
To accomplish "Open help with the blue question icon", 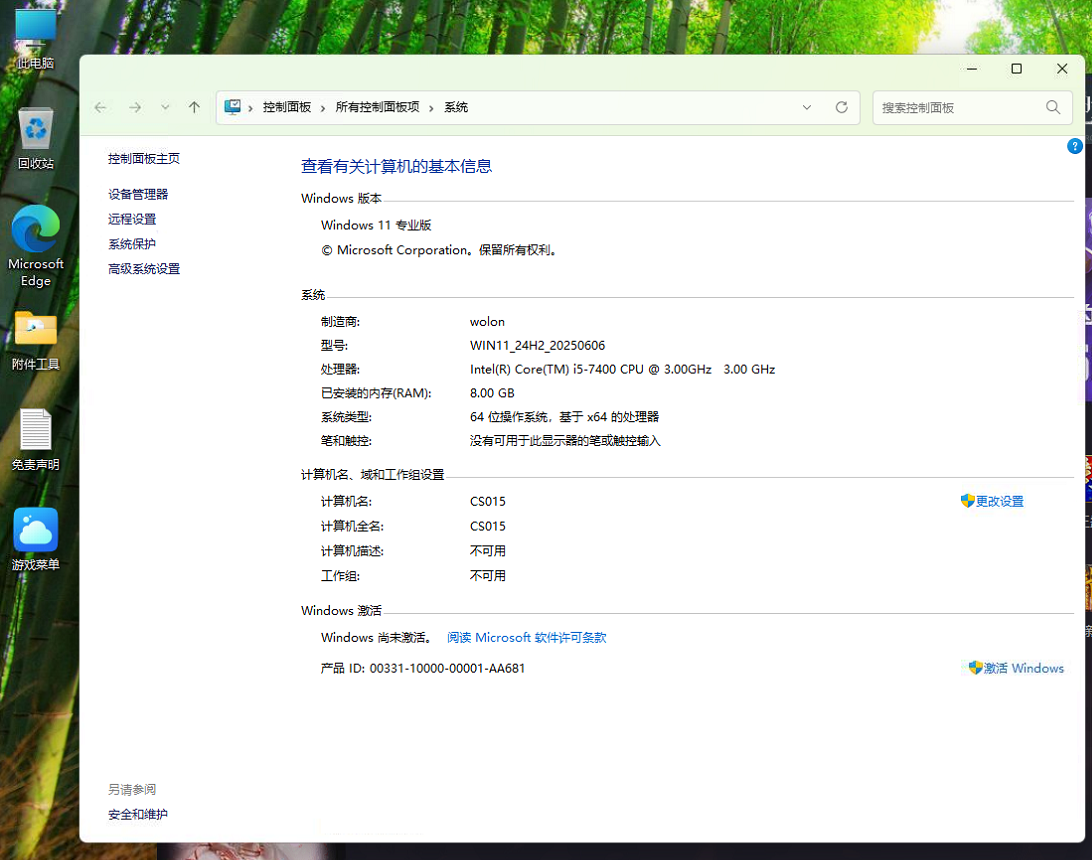I will pyautogui.click(x=1075, y=146).
